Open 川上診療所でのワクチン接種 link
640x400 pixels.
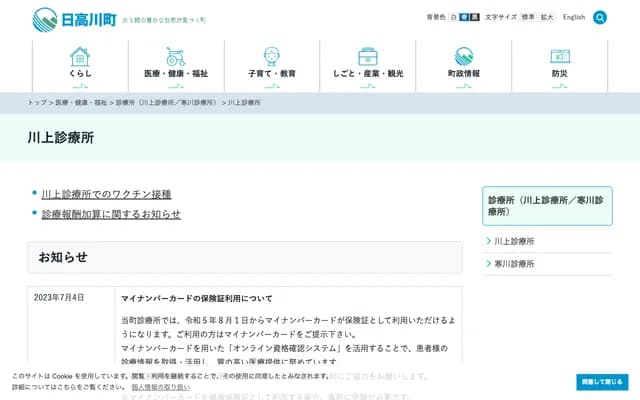(106, 194)
